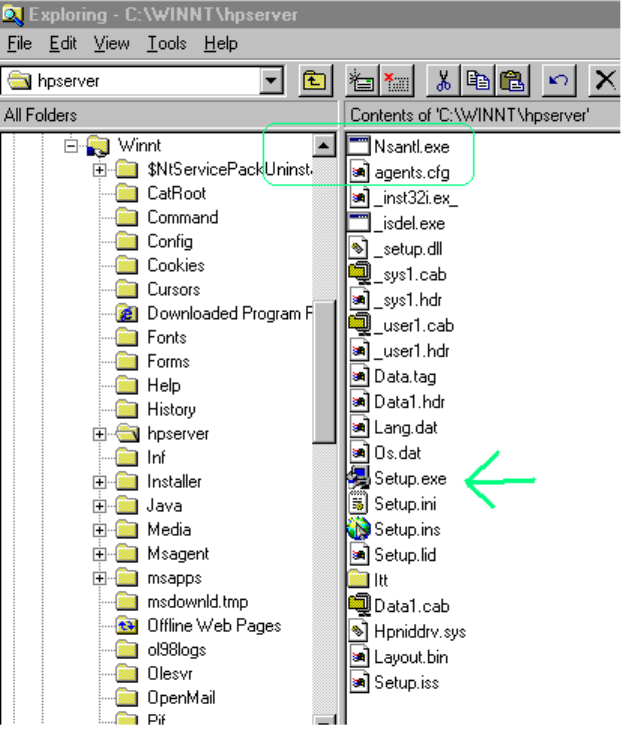625x734 pixels.
Task: Click the Paste clipboard toolbar icon
Action: click(x=513, y=81)
